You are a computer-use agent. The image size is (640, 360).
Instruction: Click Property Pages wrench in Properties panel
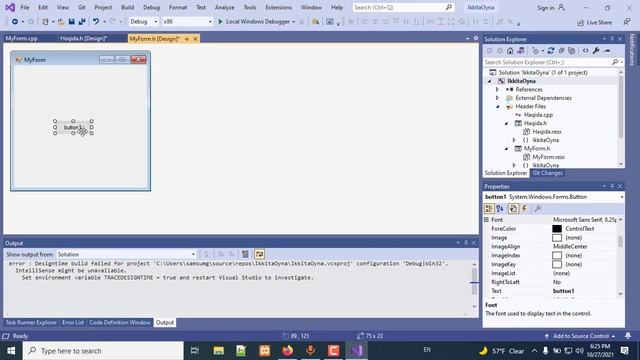coord(538,209)
